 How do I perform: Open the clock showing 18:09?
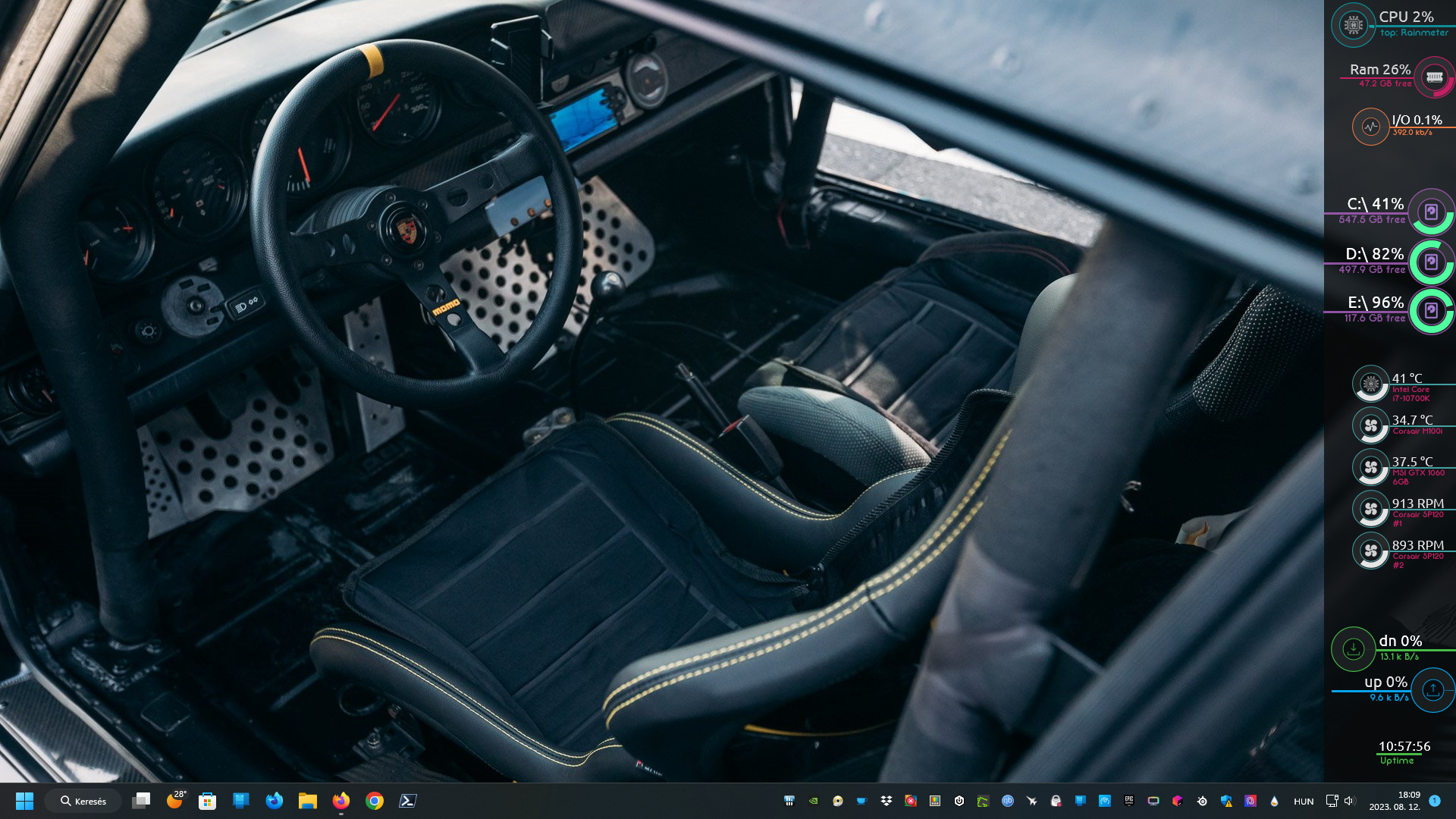1395,801
